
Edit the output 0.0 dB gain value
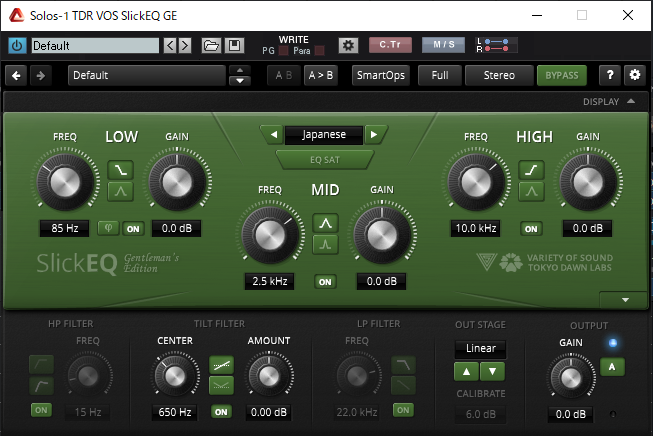coord(571,414)
